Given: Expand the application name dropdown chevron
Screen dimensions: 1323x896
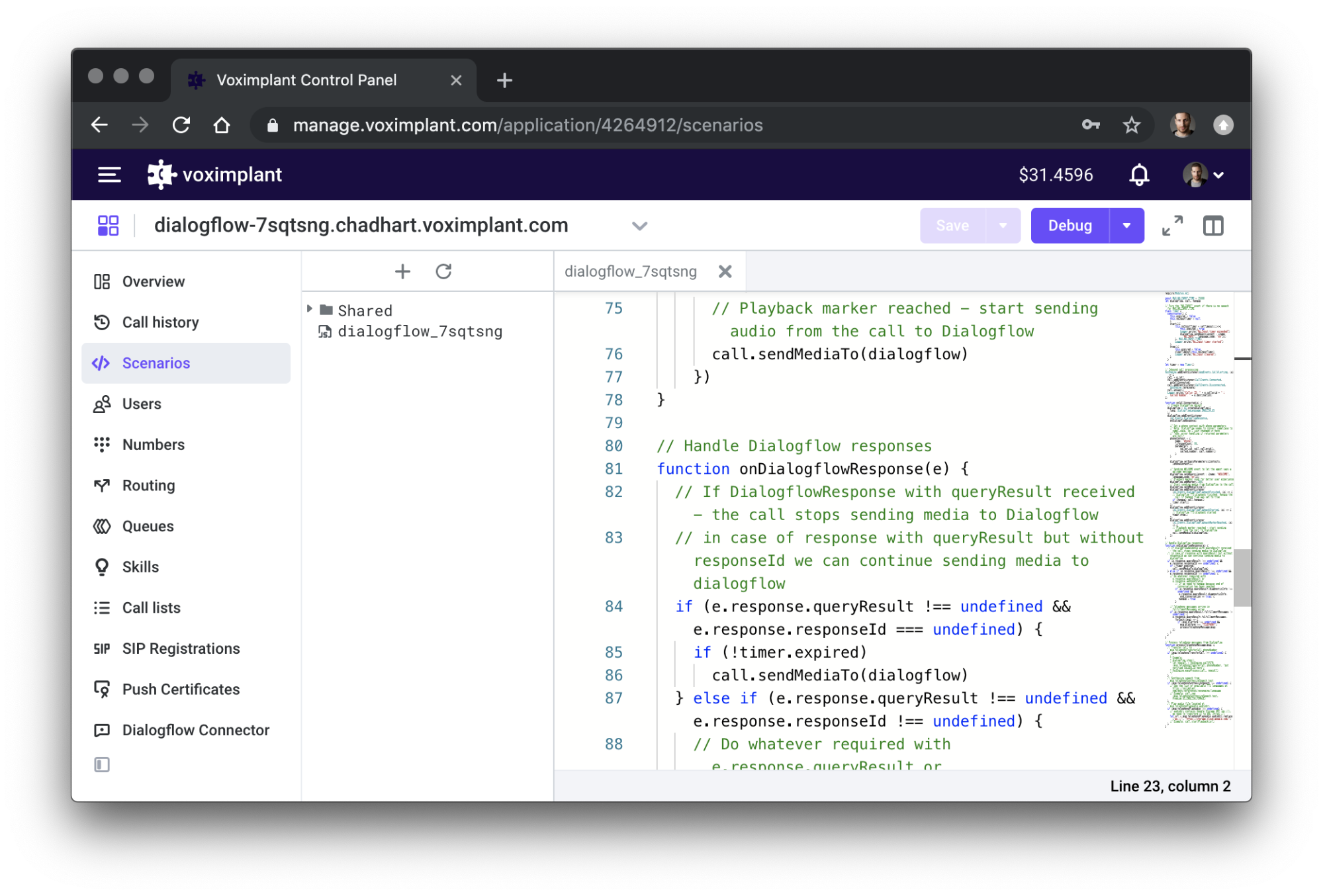Looking at the screenshot, I should coord(639,226).
